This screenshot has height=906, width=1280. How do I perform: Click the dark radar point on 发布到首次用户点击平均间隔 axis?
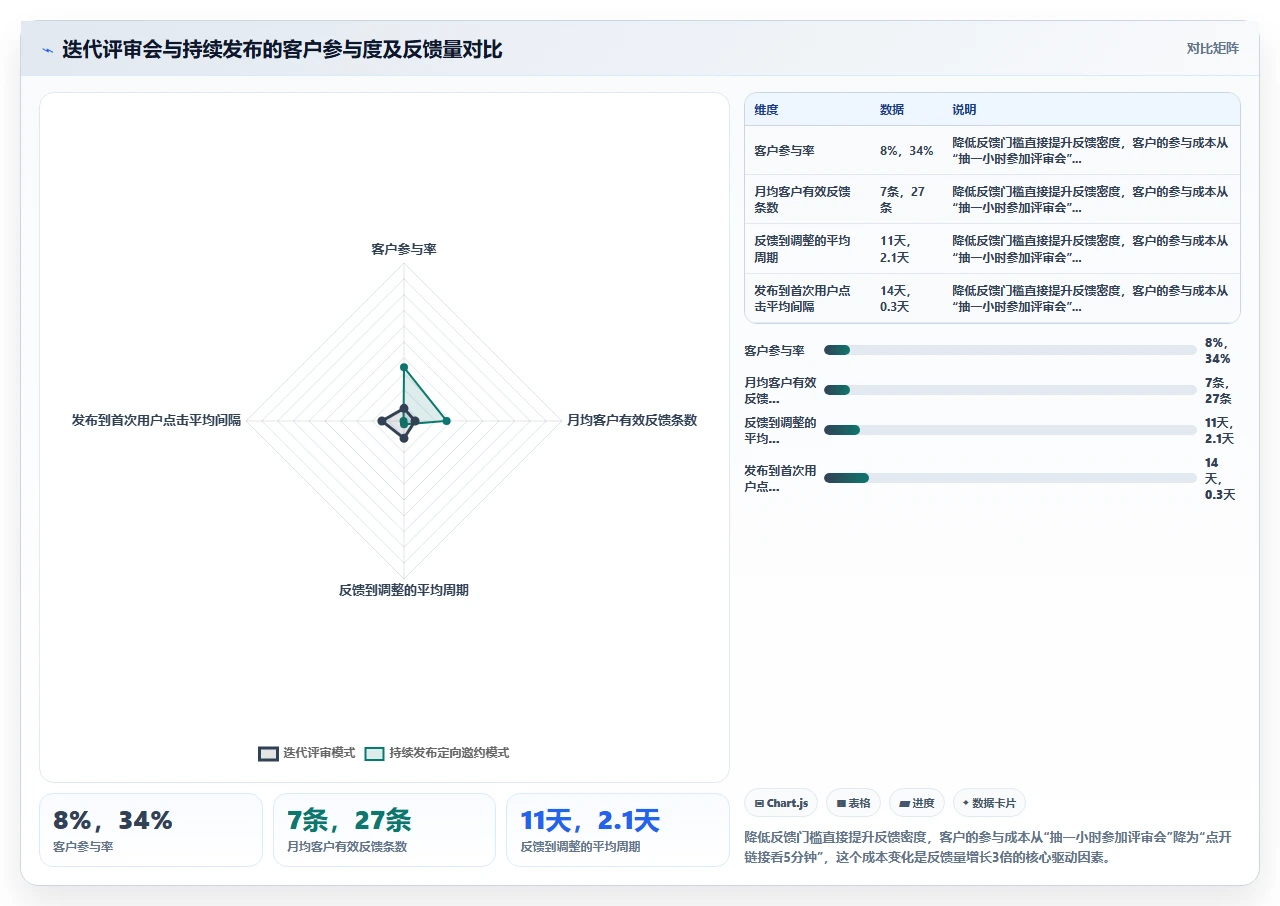(382, 421)
